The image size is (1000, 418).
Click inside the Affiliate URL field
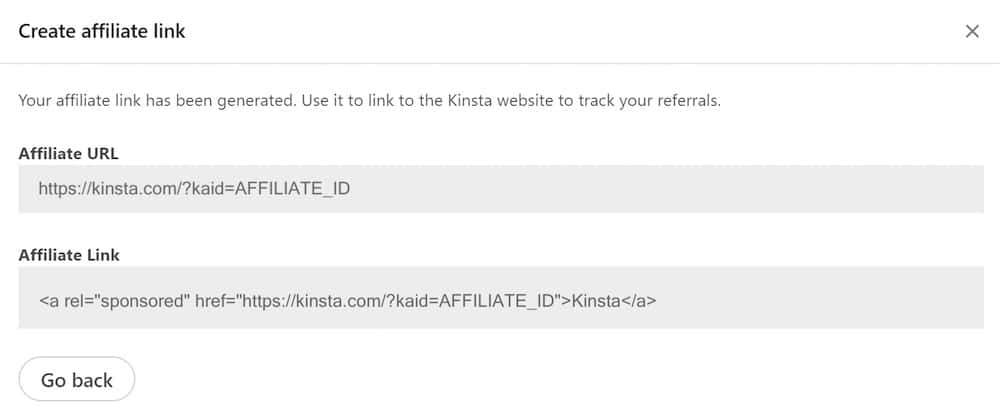tap(500, 189)
